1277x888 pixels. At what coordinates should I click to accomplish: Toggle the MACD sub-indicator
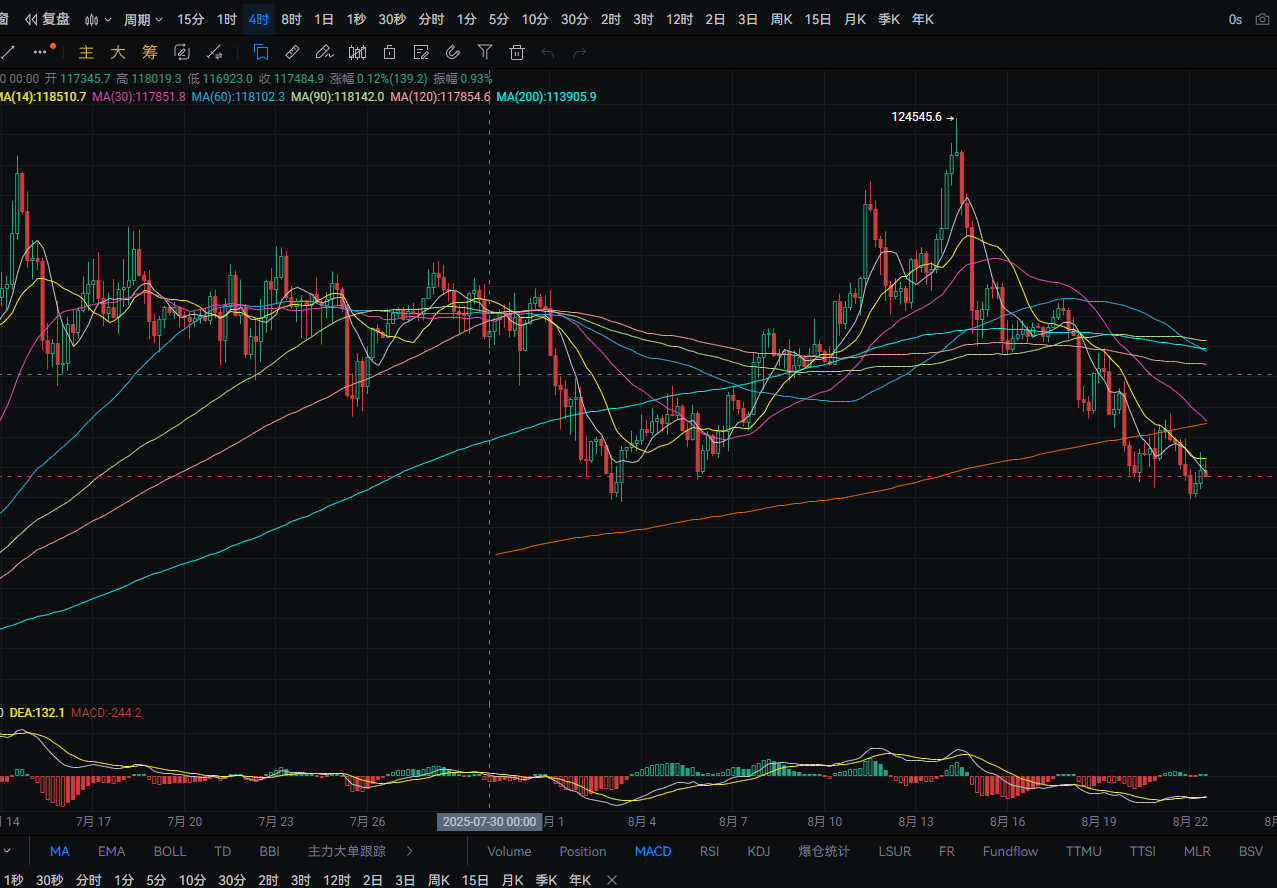[x=653, y=851]
